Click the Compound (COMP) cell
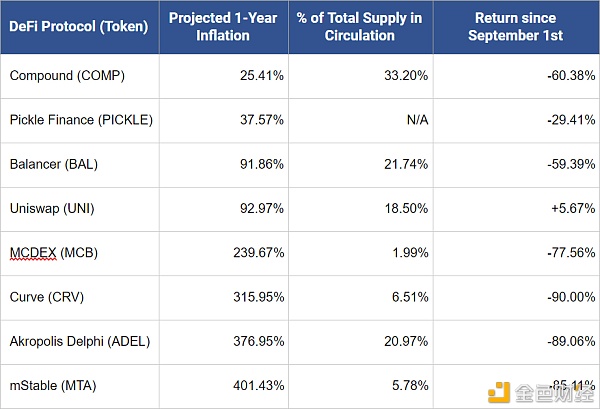The width and height of the screenshot is (600, 409). pyautogui.click(x=80, y=76)
